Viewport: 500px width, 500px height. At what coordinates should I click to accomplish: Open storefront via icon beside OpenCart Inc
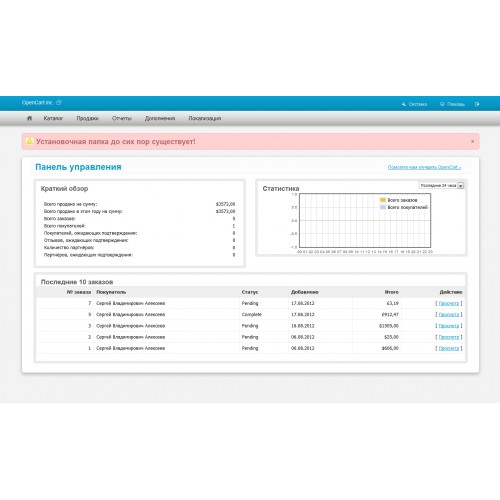pyautogui.click(x=59, y=102)
